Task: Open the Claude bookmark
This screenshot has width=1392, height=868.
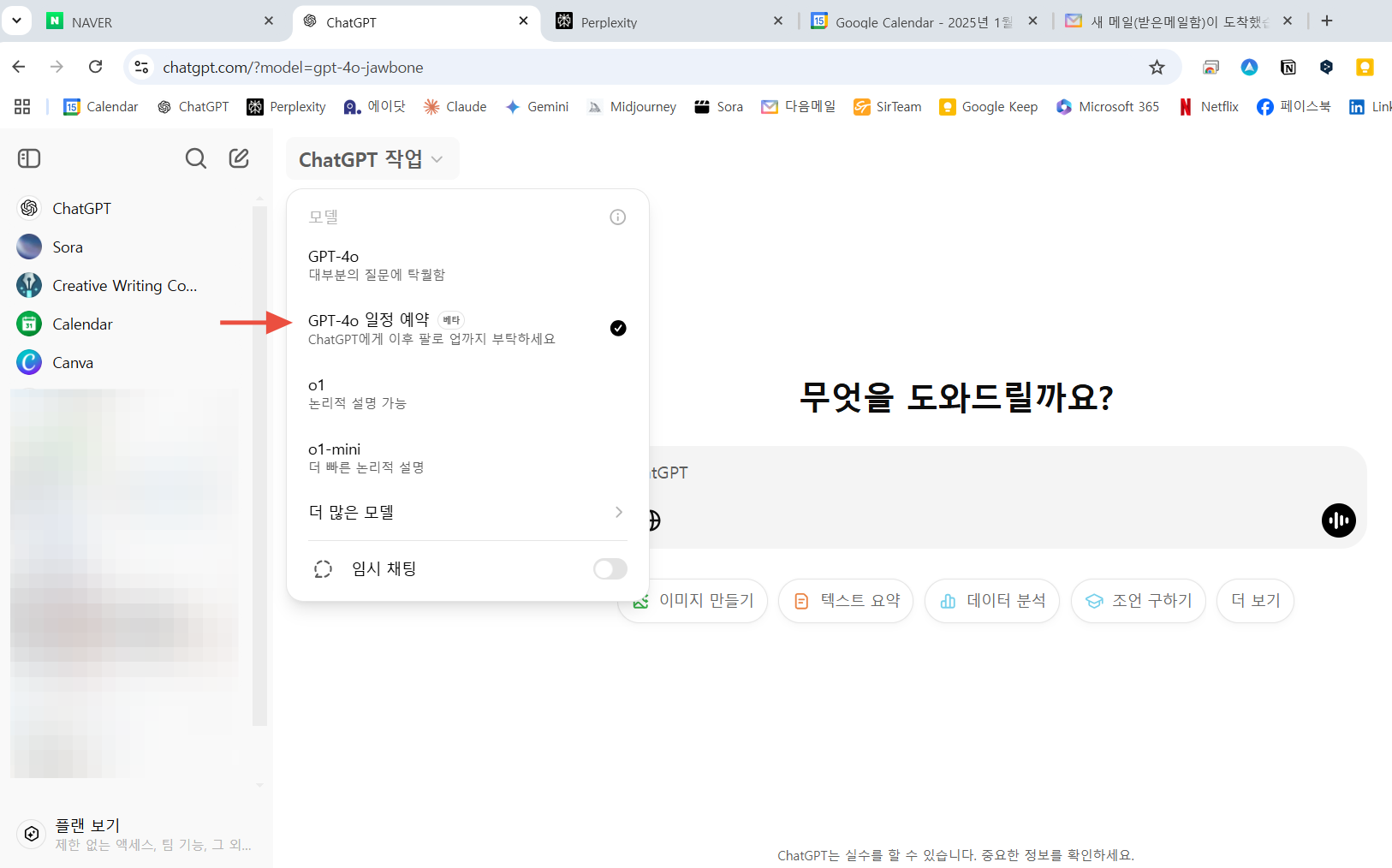Action: pyautogui.click(x=455, y=107)
